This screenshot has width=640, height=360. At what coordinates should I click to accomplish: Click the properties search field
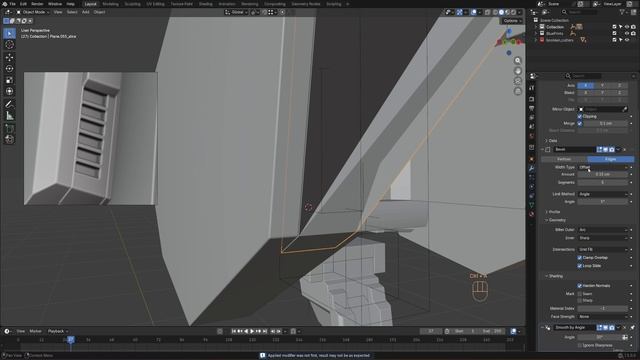[x=584, y=76]
